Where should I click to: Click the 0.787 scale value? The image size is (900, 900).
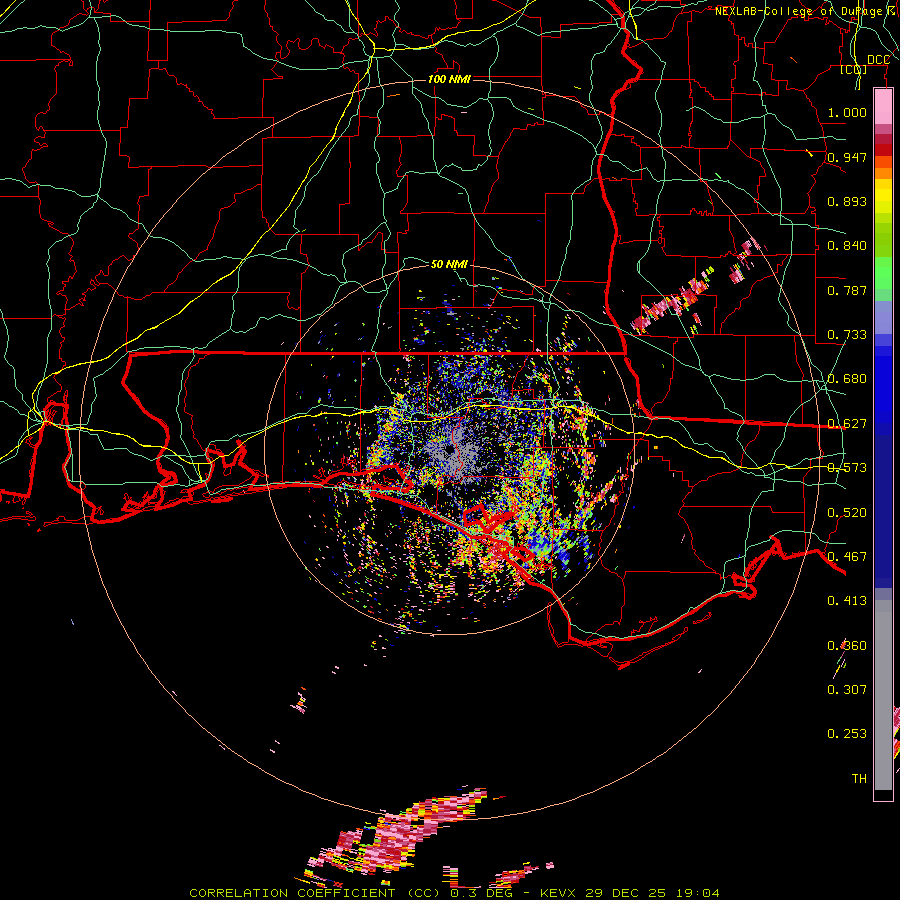847,290
